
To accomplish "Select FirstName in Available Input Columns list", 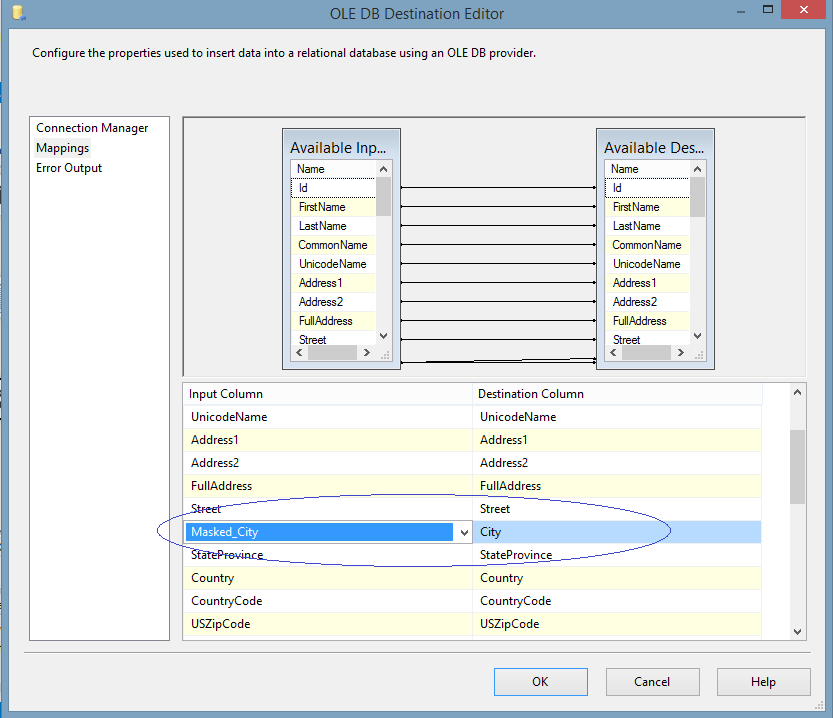I will point(334,207).
